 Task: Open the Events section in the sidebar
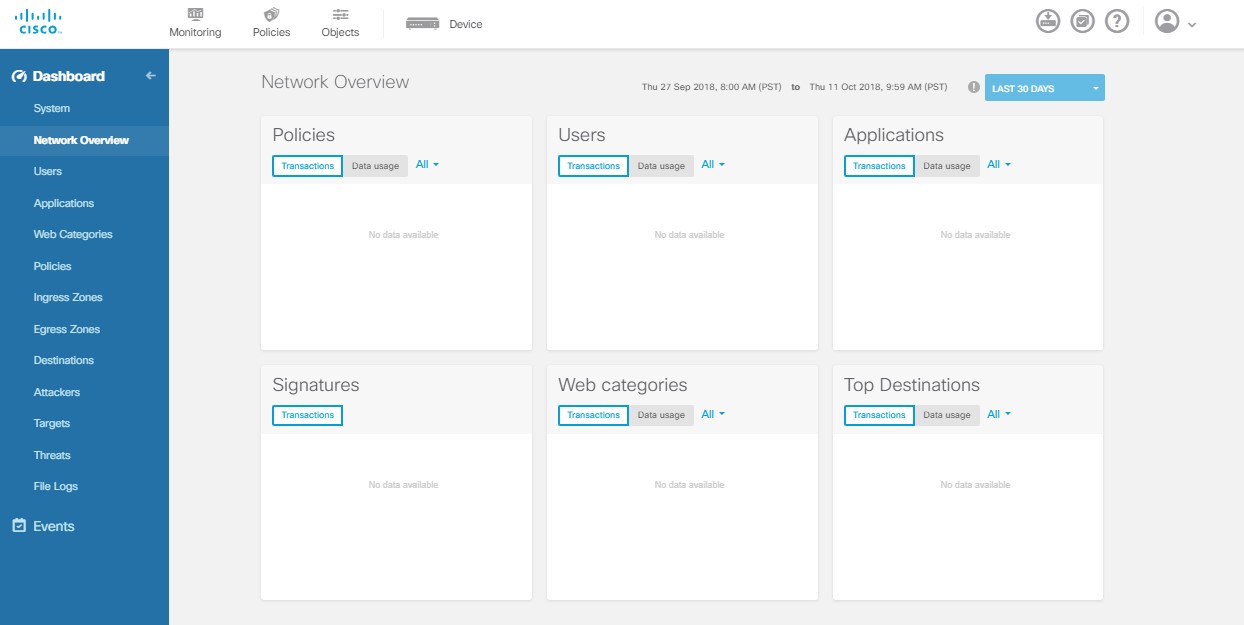[x=55, y=525]
